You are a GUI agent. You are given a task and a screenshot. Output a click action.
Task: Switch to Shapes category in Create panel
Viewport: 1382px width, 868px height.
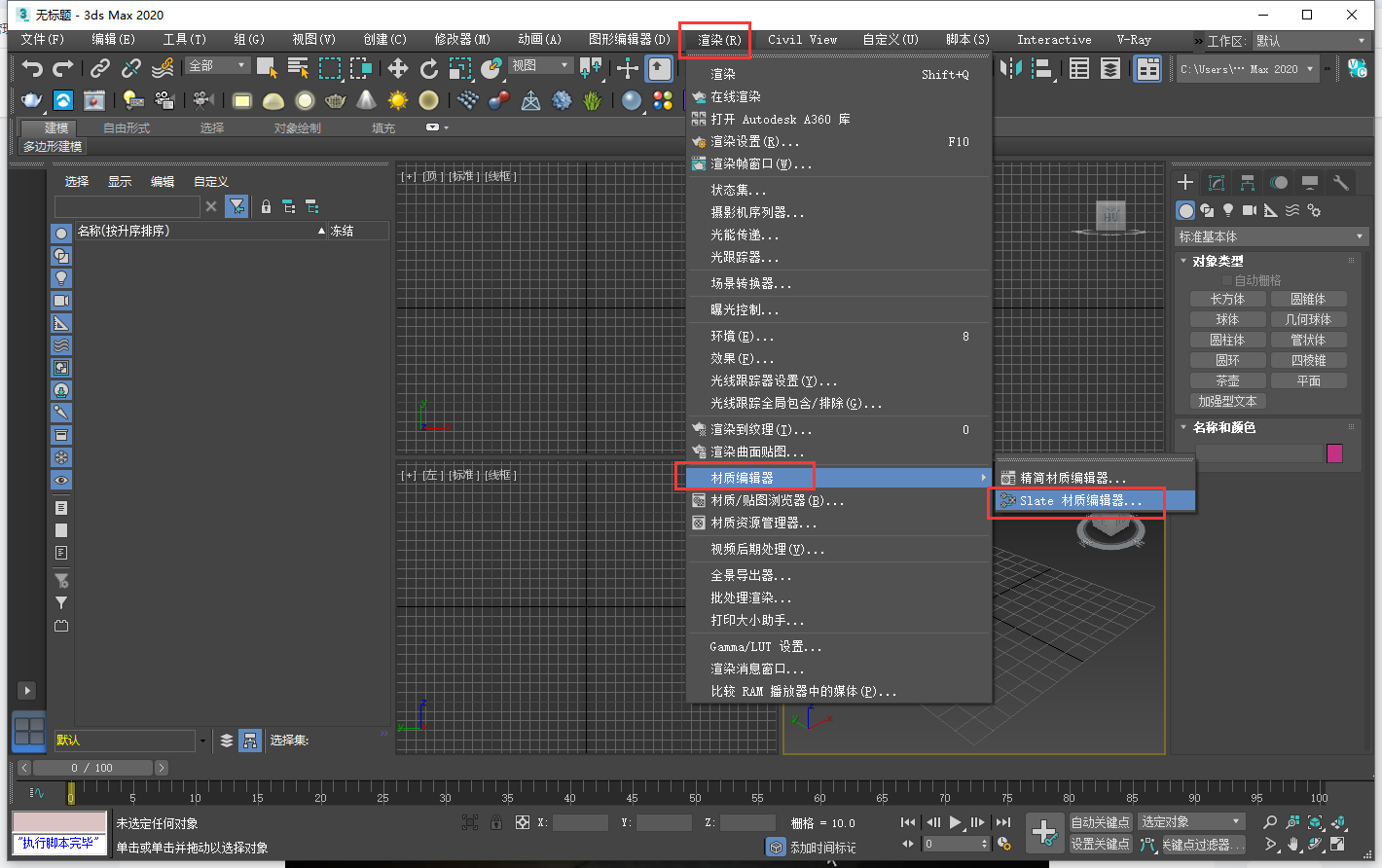pyautogui.click(x=1206, y=209)
